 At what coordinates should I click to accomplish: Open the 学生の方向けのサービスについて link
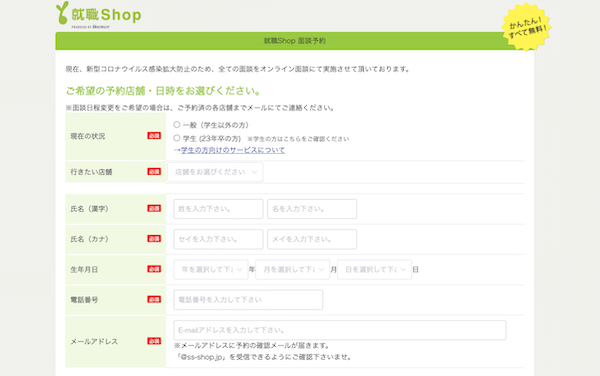click(233, 150)
